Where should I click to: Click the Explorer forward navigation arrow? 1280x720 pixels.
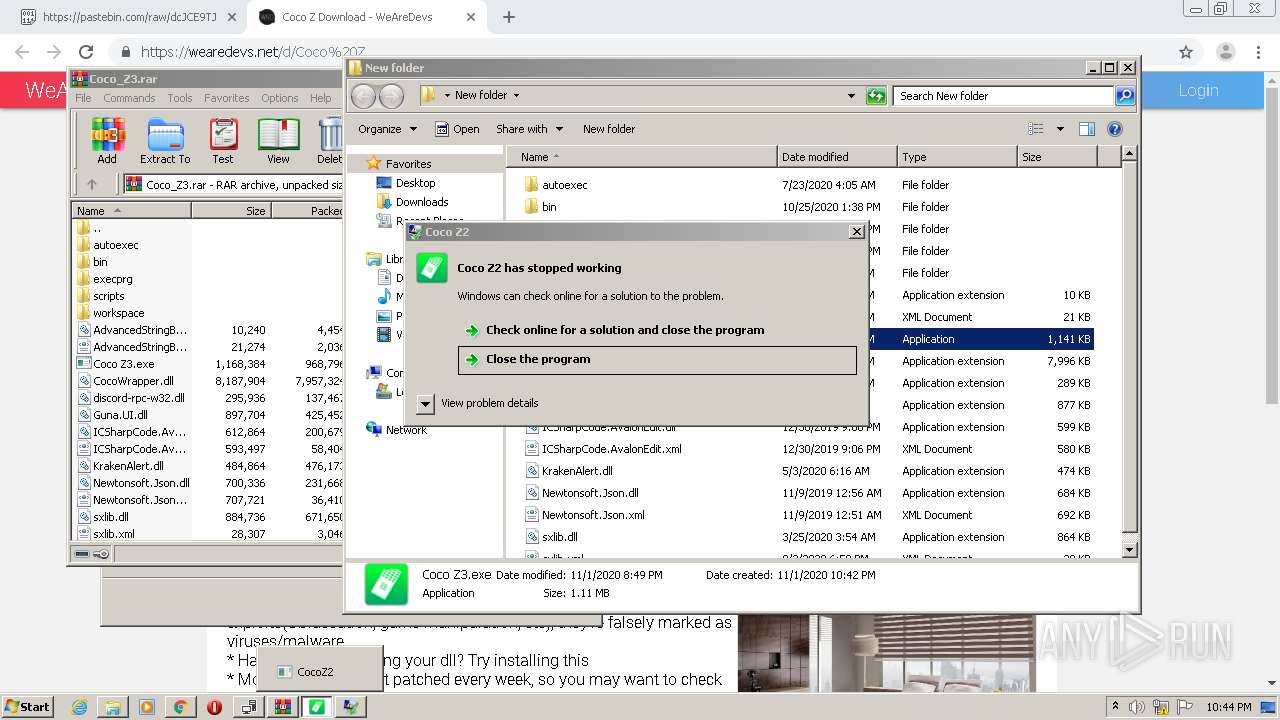391,96
